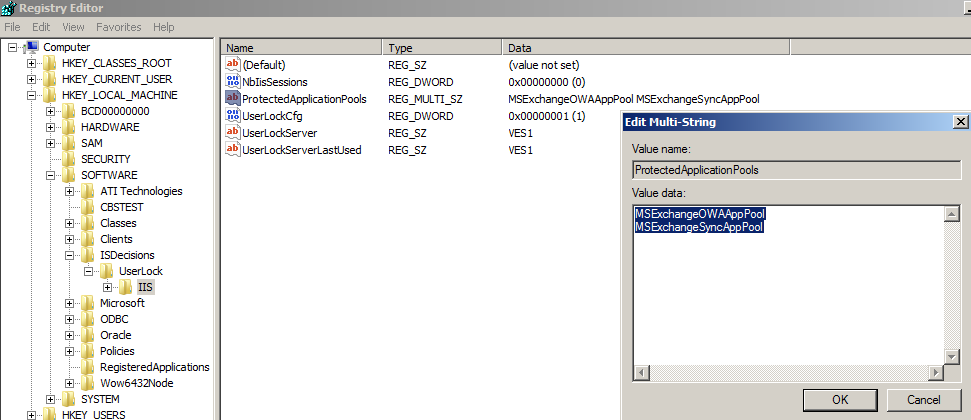Select the UserLockCfg value name
Screen dimensions: 971x420
pos(272,116)
